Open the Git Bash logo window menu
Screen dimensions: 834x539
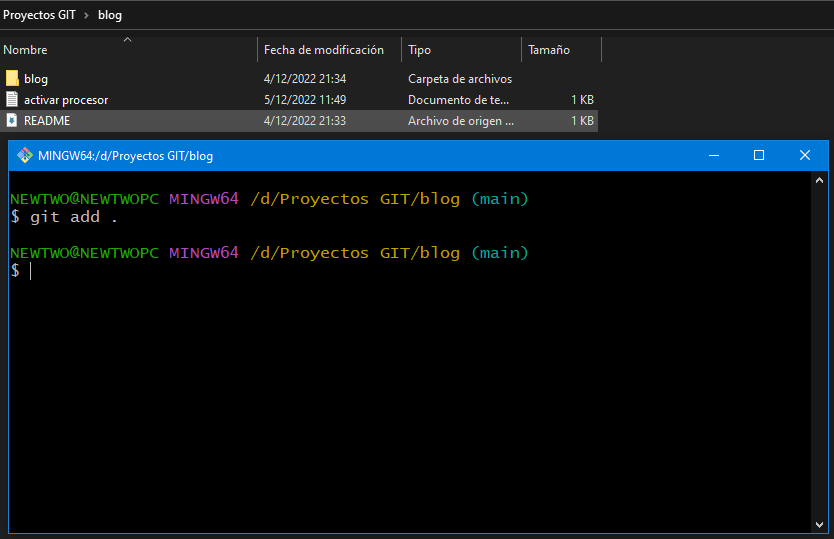tap(25, 155)
